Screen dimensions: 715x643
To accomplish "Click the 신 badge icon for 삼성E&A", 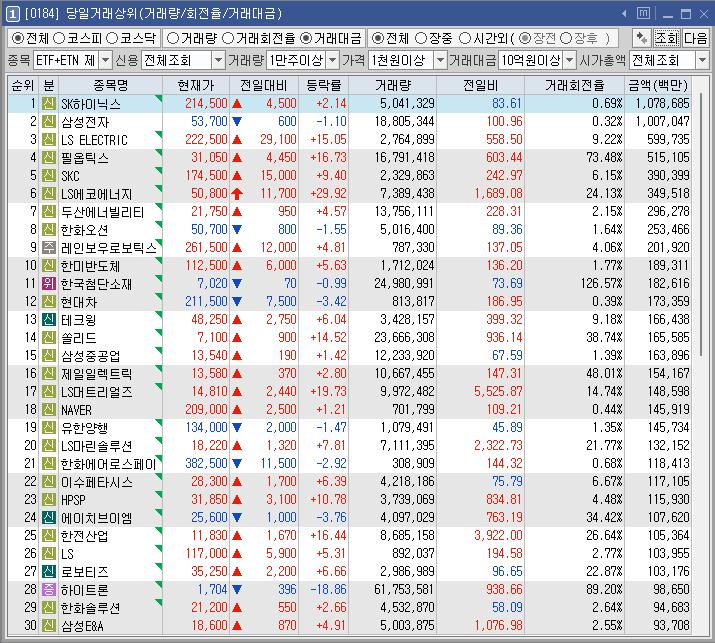I will [x=48, y=626].
